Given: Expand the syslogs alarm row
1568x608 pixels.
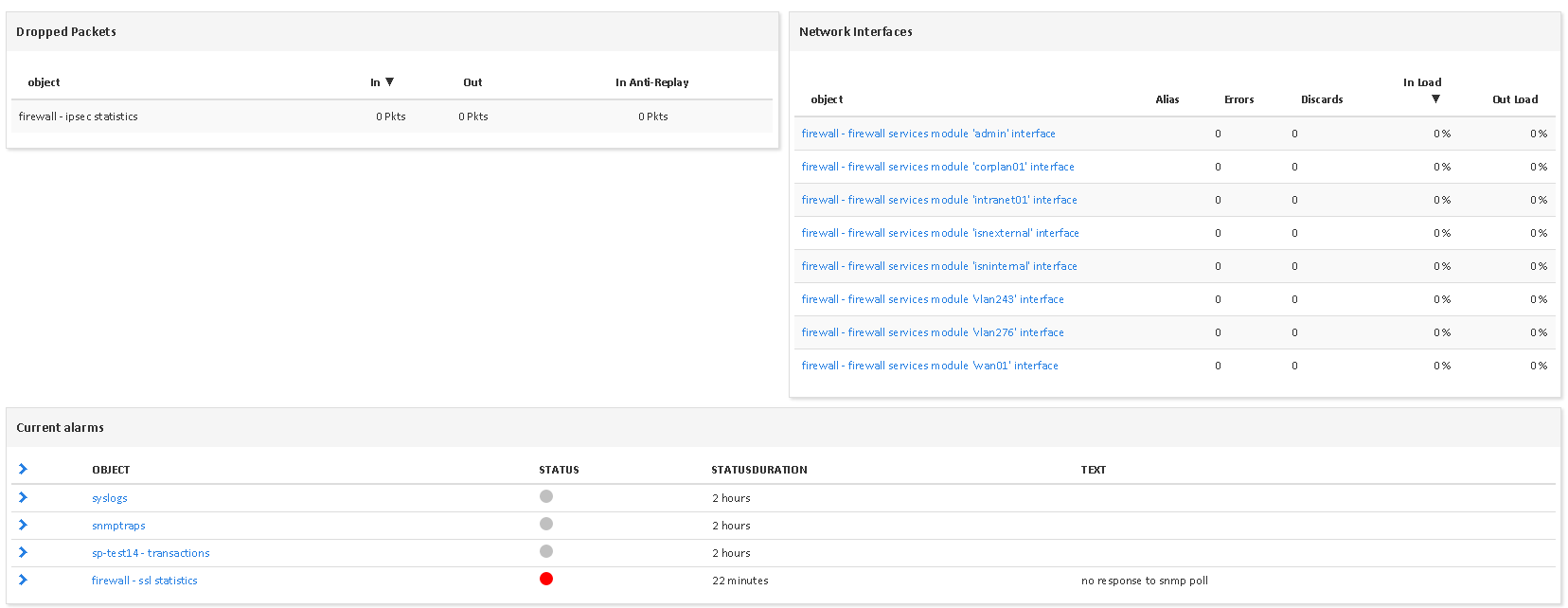Looking at the screenshot, I should [23, 497].
